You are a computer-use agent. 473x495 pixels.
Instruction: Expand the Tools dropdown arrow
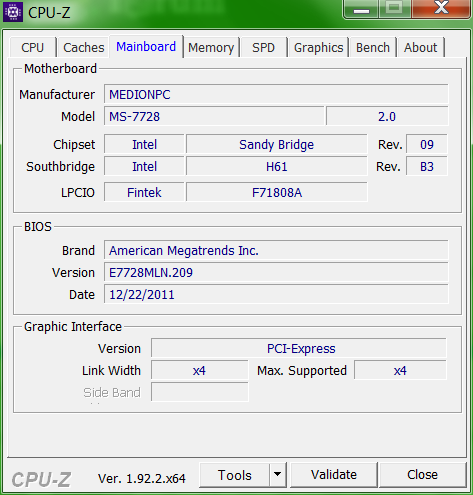pos(277,475)
